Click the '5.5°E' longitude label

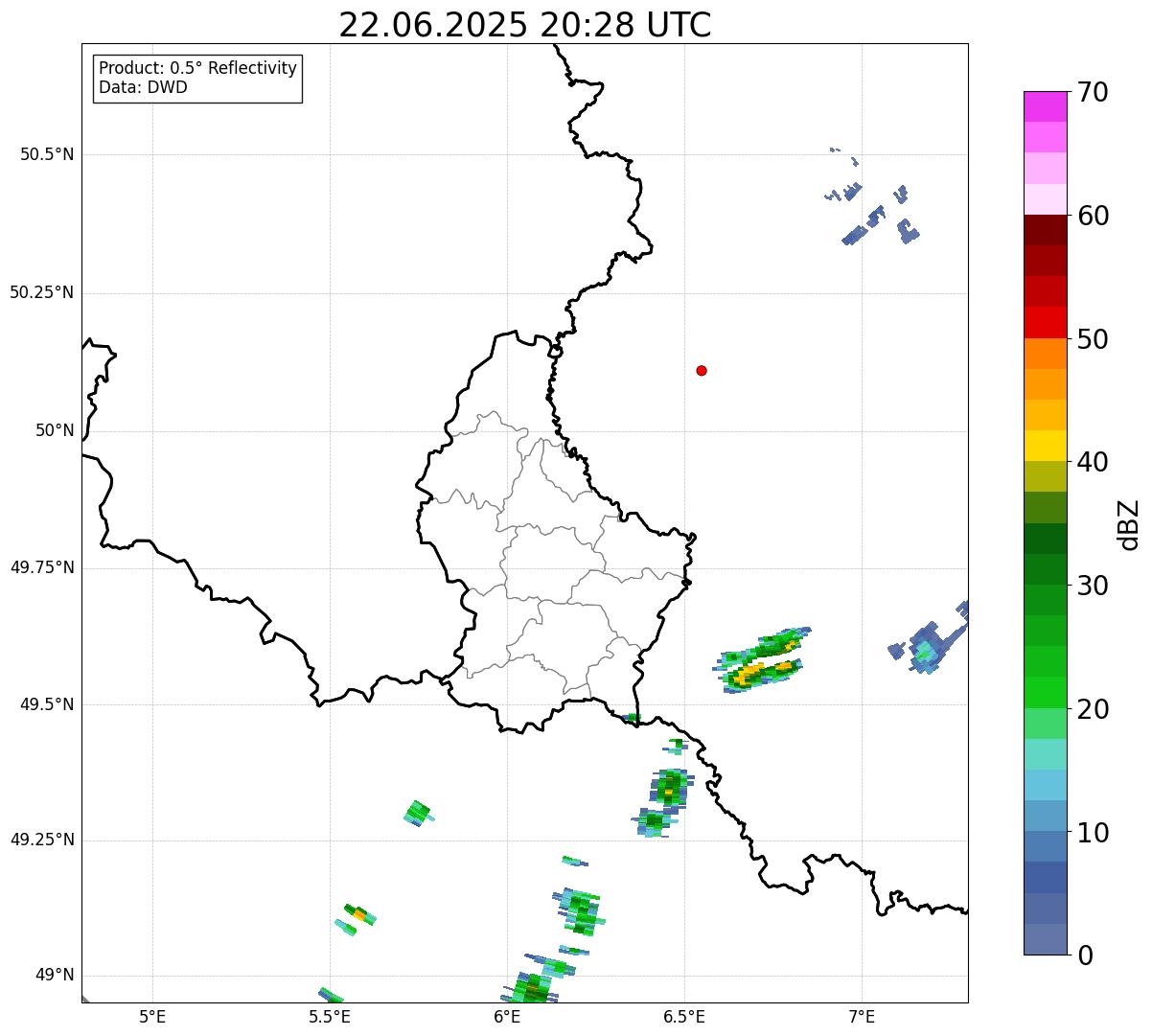click(331, 1016)
